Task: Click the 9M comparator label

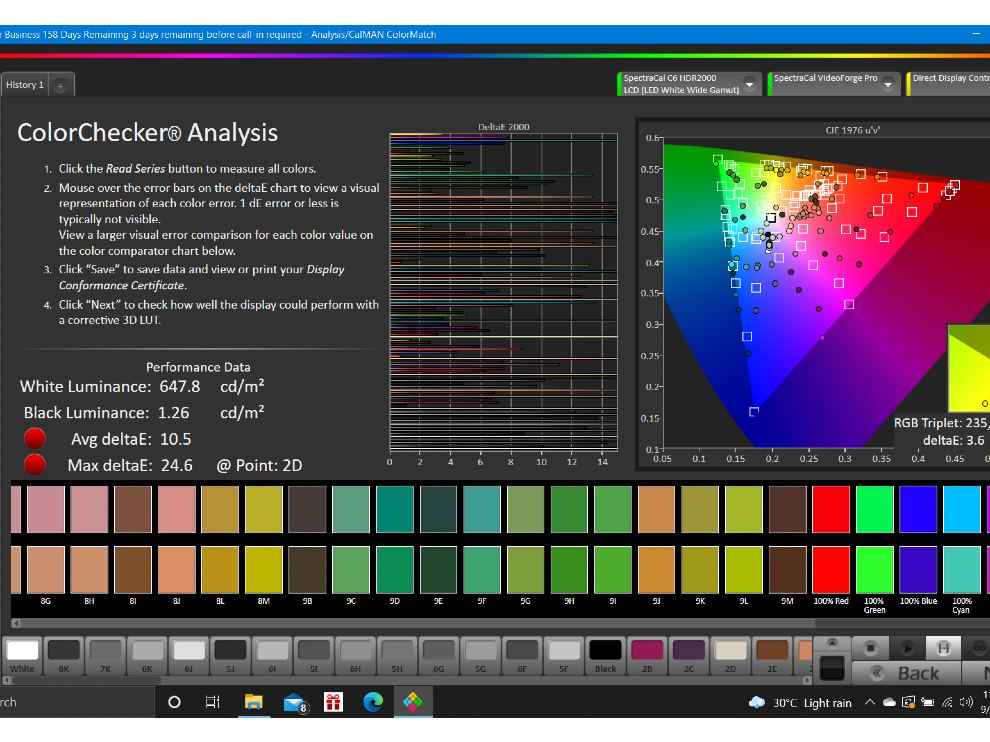Action: coord(787,601)
